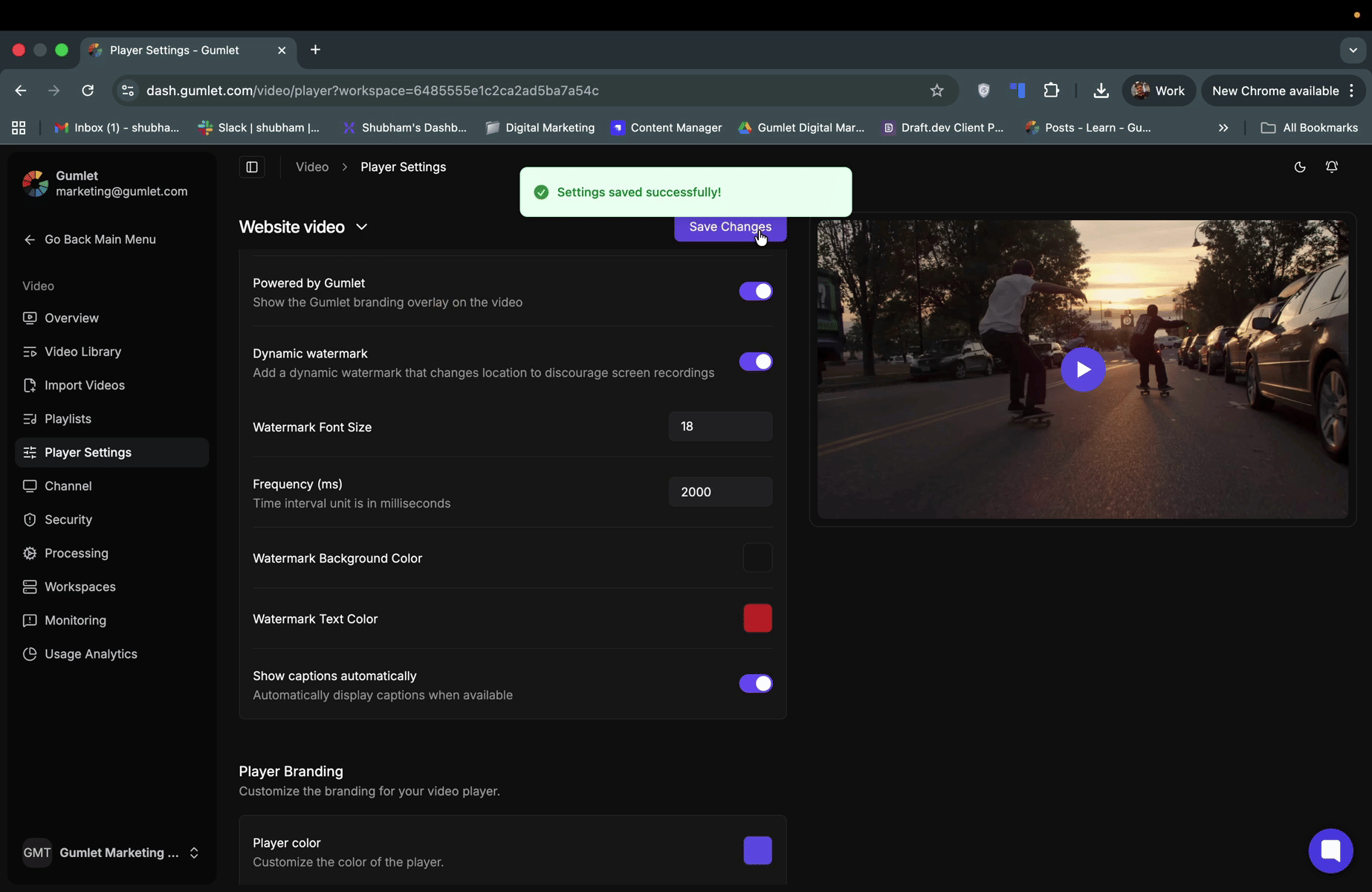
Task: Switch to dark mode moon icon
Action: pos(1299,167)
